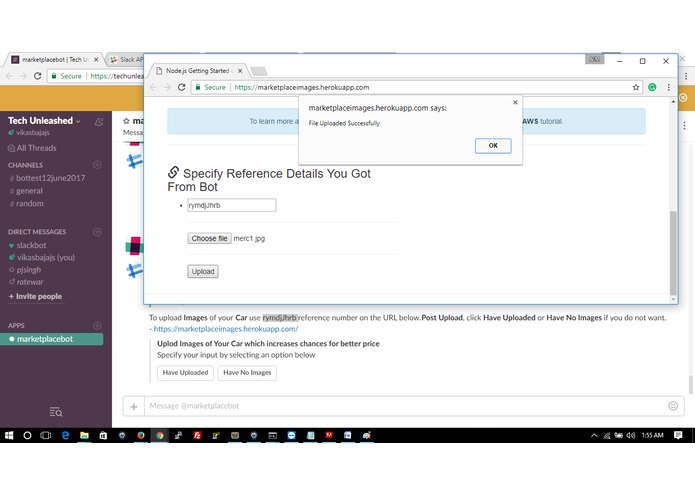Open All Threads in Slack
Screen dimensions: 695x494
point(32,148)
